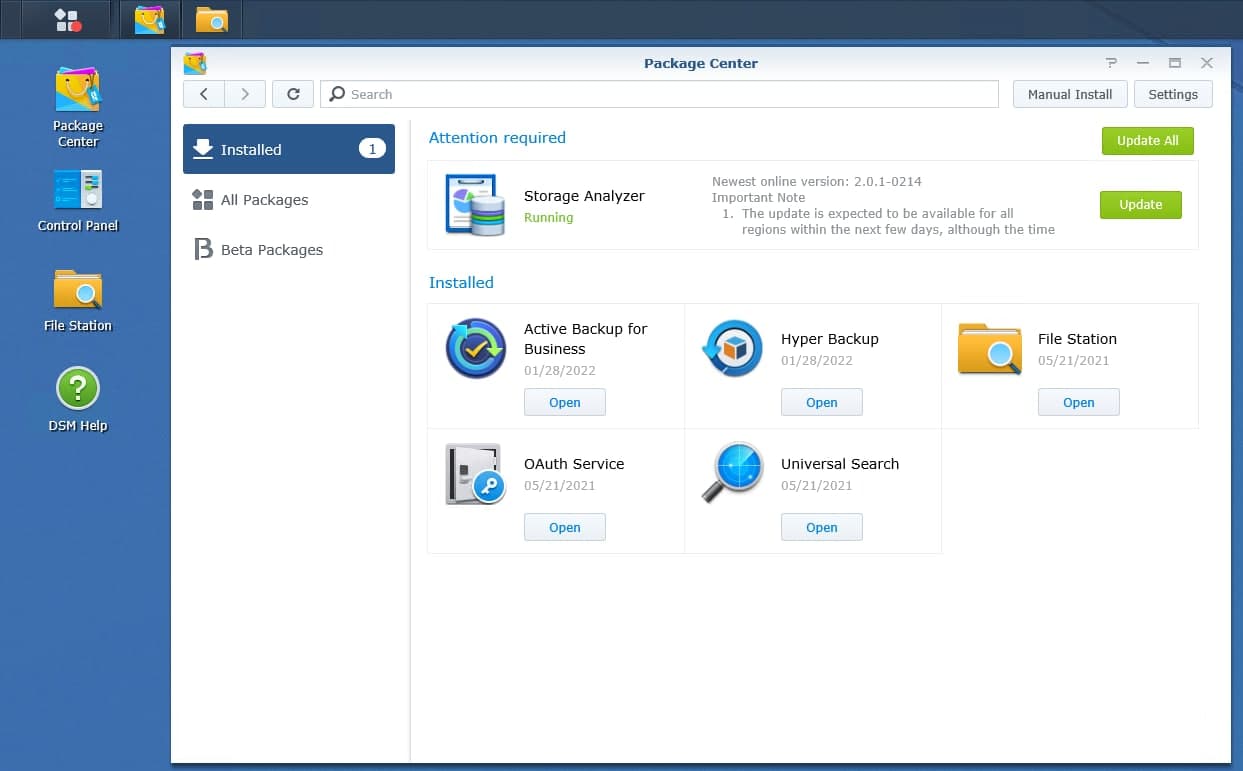
Task: Click the Universal Search package icon
Action: click(733, 473)
